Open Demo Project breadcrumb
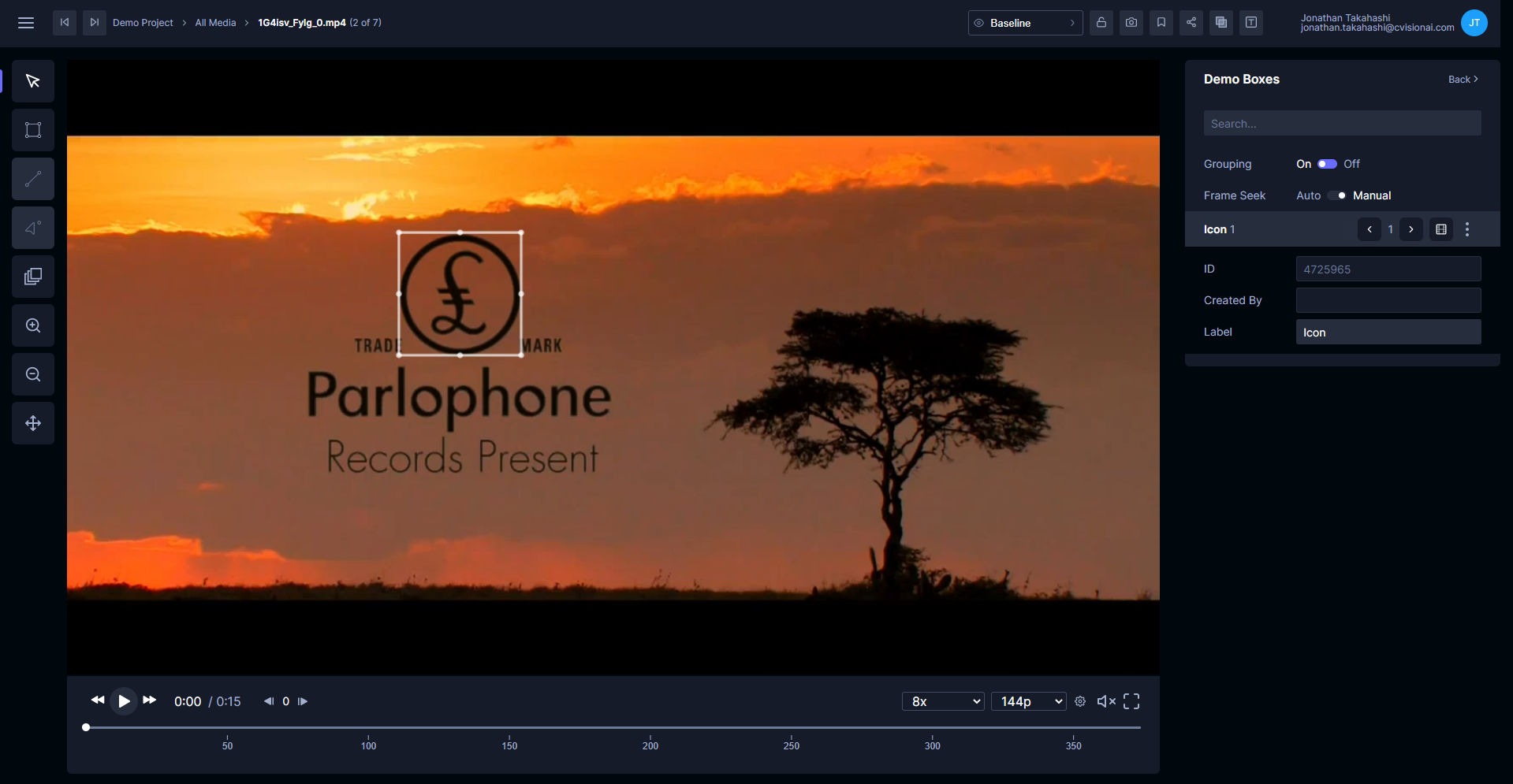Image resolution: width=1513 pixels, height=784 pixels. pyautogui.click(x=143, y=23)
